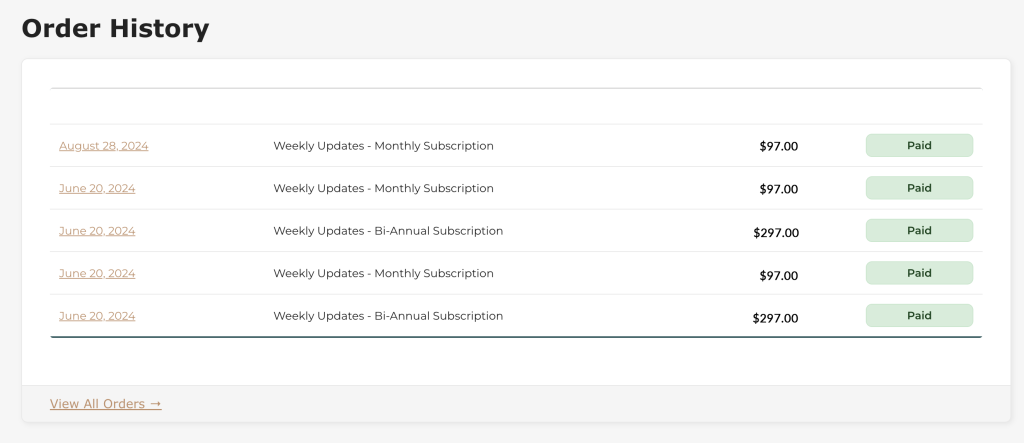
Task: Open date link of the upper Bi-Annual order
Action: tap(97, 231)
